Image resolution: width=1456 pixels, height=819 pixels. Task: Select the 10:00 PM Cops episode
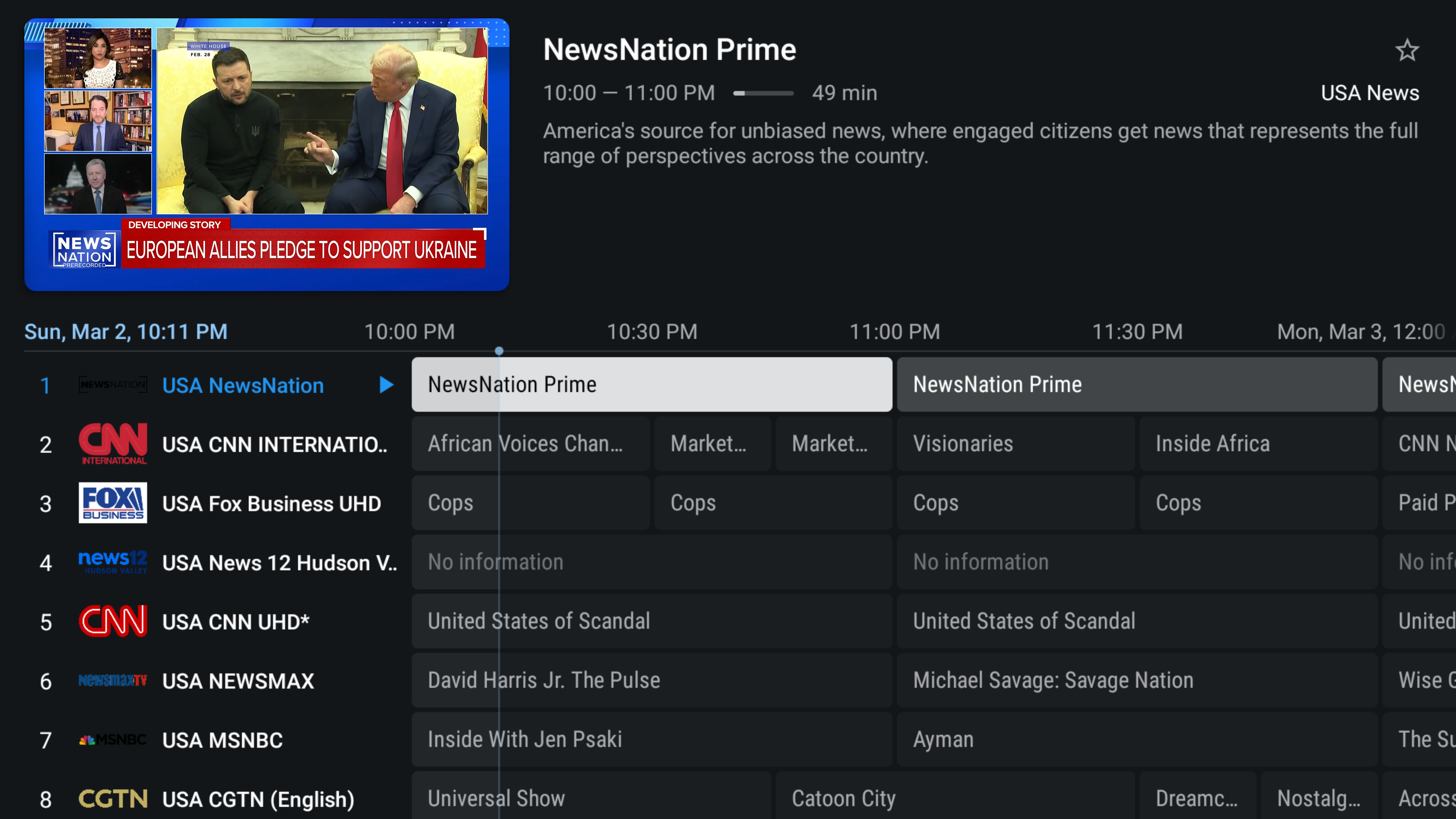pyautogui.click(x=530, y=503)
